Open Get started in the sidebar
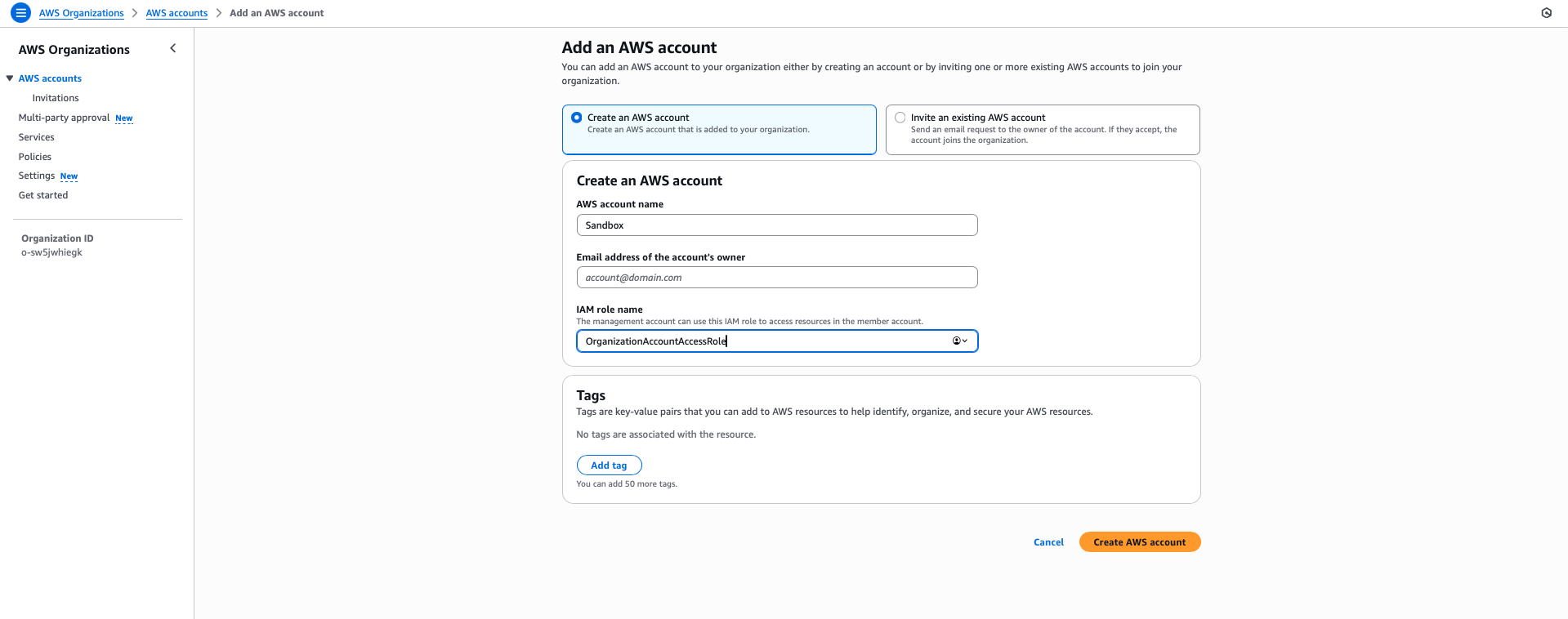Screen dimensions: 1568x619 click(x=43, y=195)
